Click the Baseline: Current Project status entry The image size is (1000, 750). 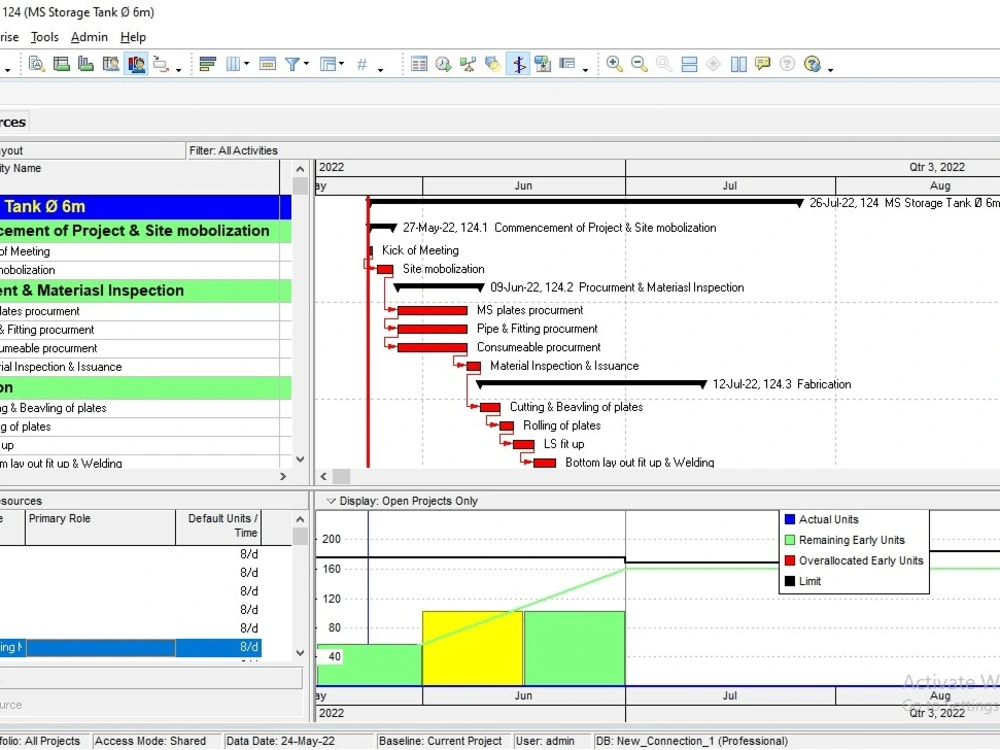click(440, 741)
